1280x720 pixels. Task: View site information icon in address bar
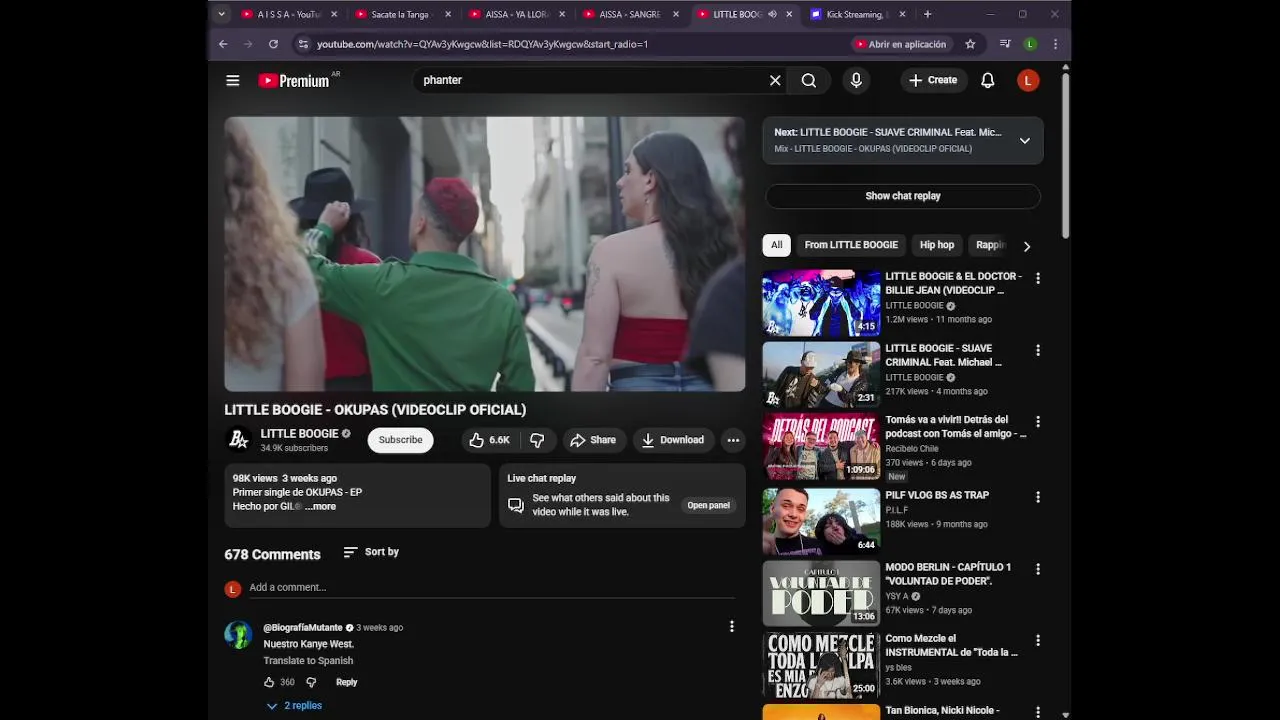(x=303, y=44)
